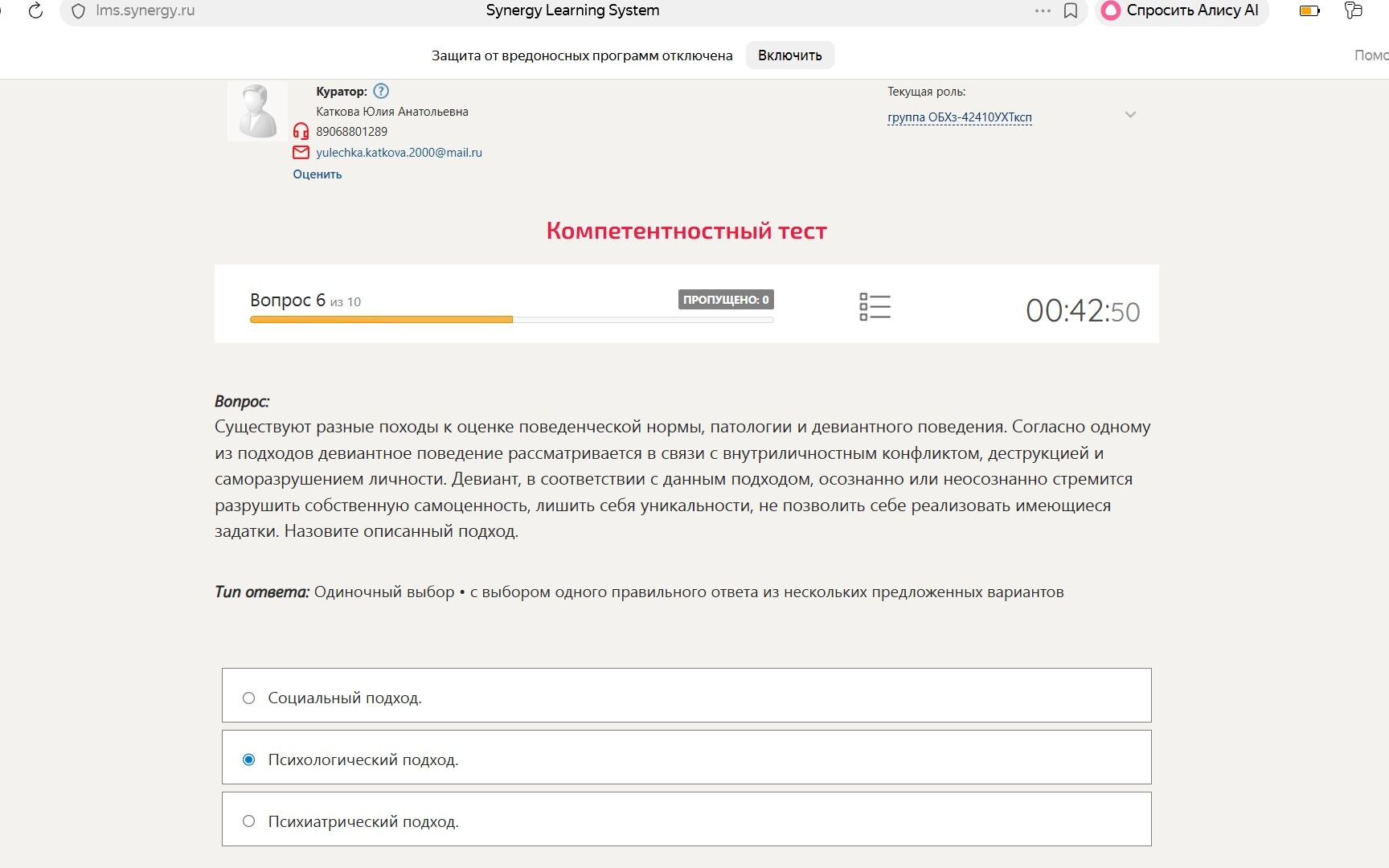Click the site protection shield icon

click(78, 11)
